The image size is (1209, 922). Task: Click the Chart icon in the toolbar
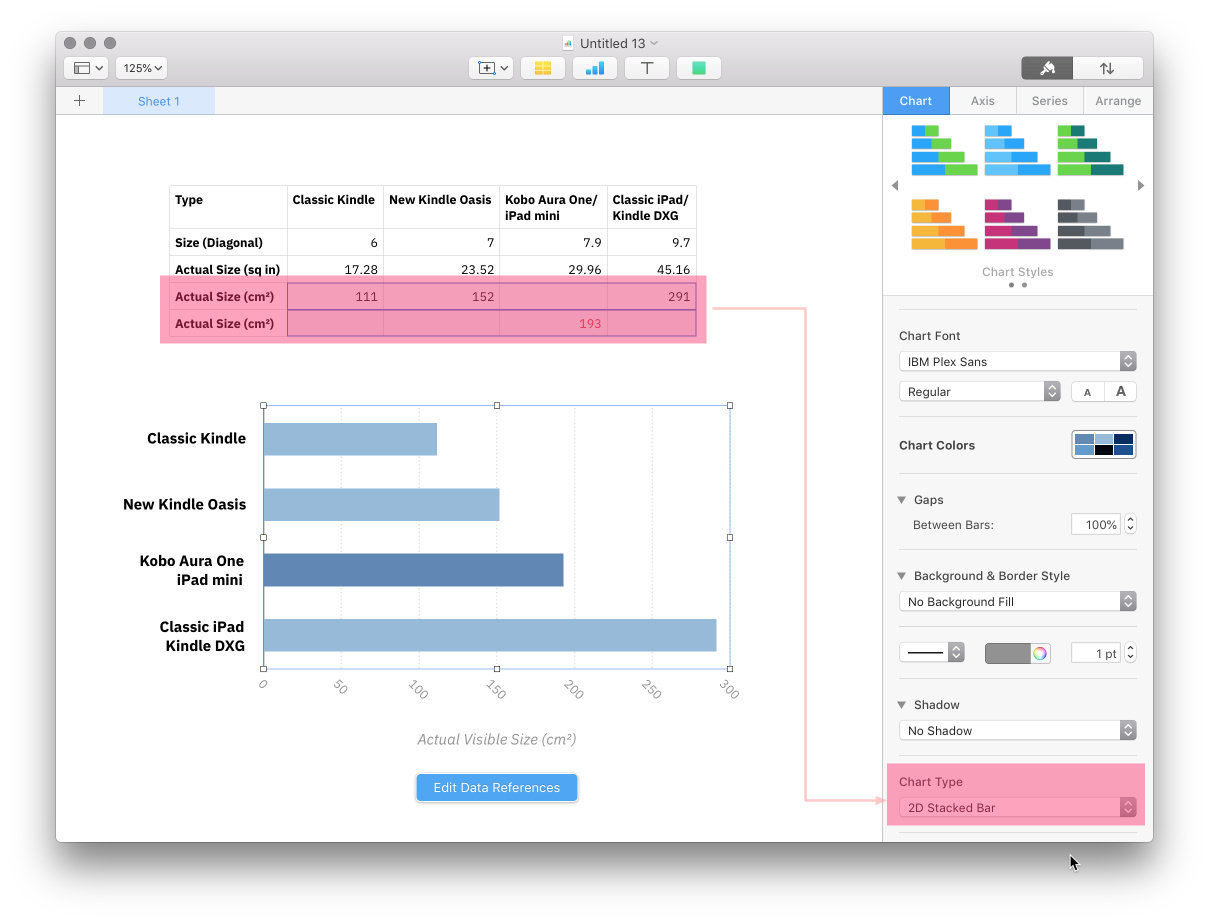click(595, 68)
